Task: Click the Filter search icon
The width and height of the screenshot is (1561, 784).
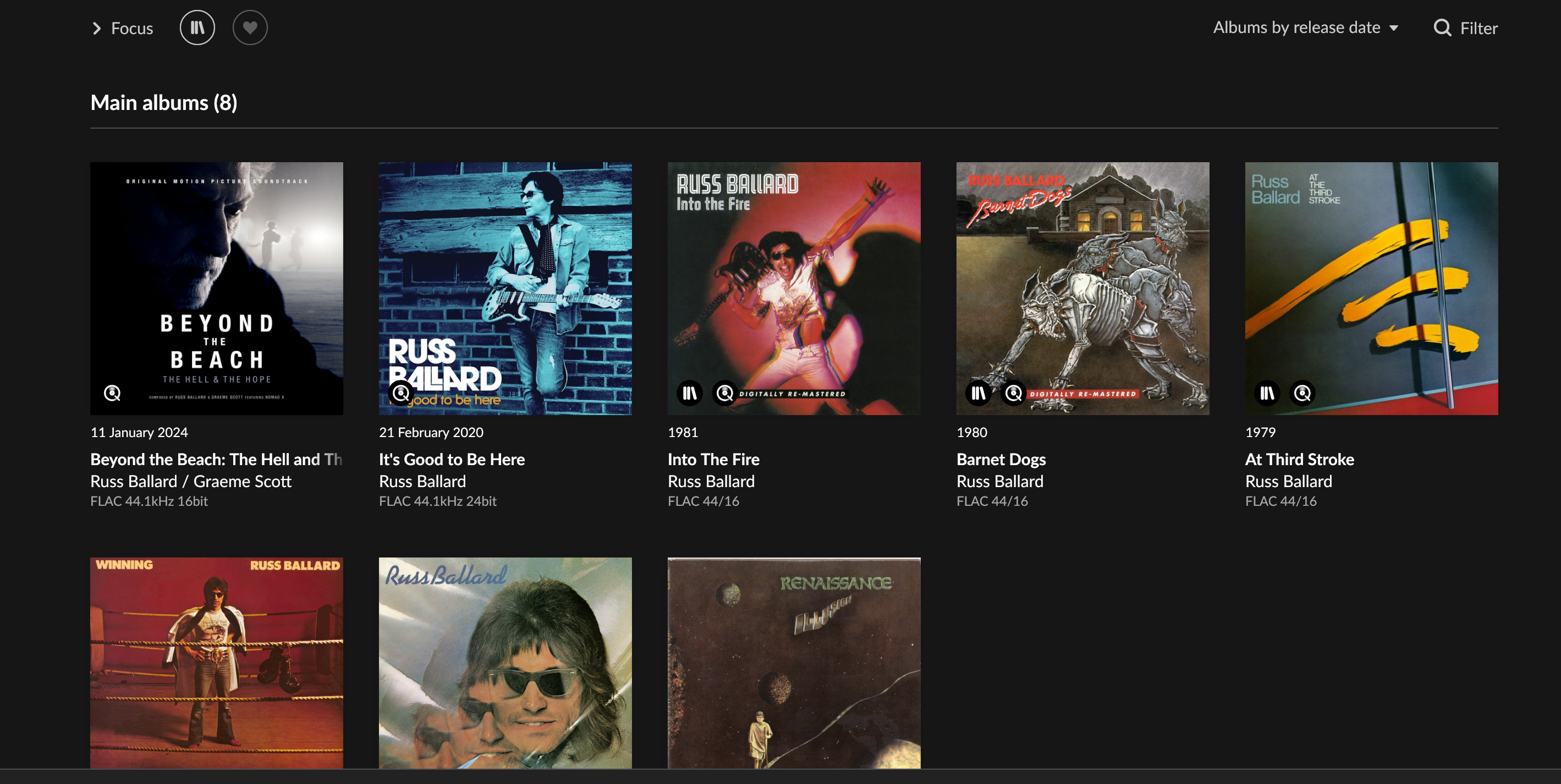Action: (x=1442, y=29)
